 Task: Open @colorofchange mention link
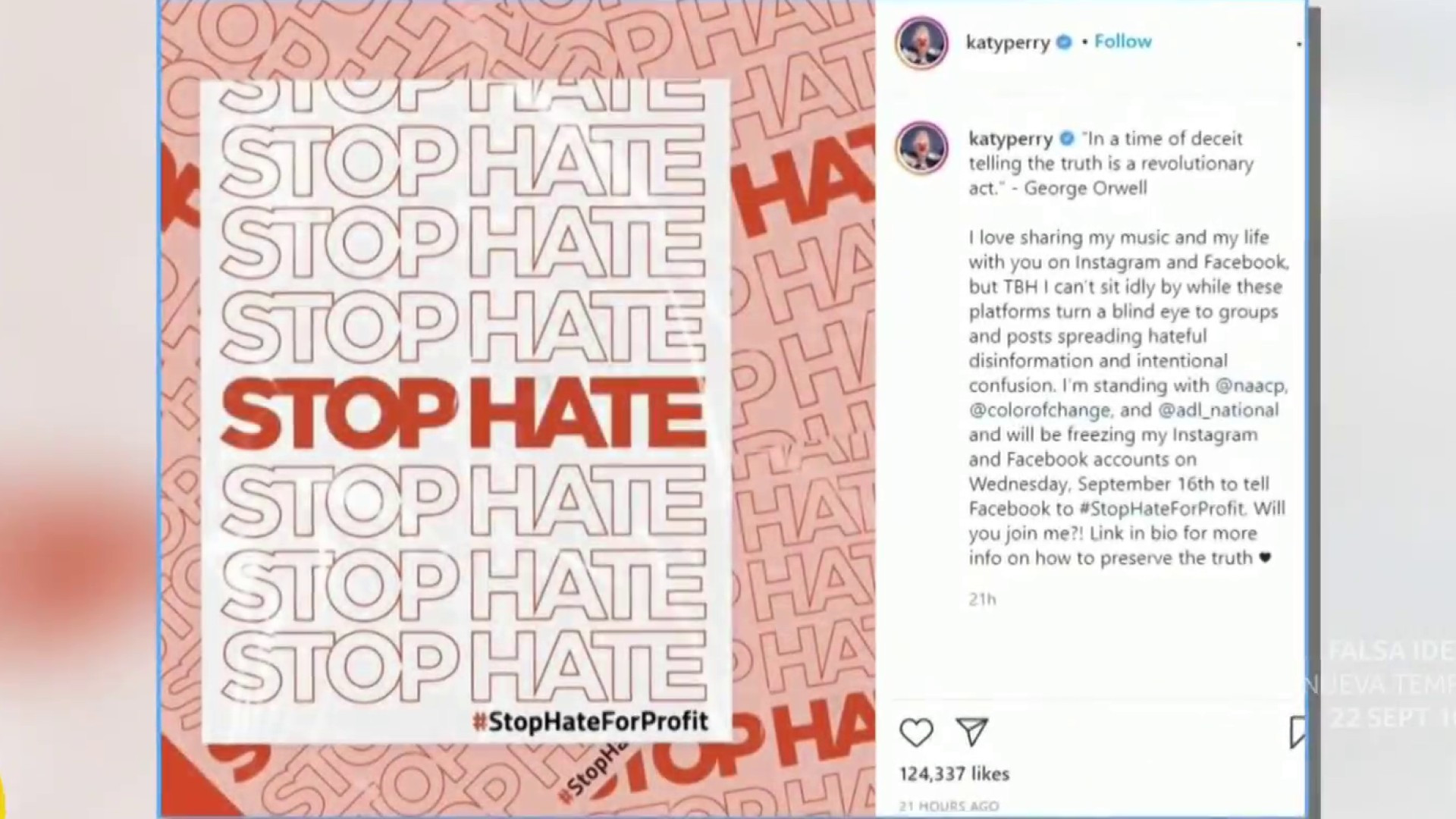tap(1040, 411)
